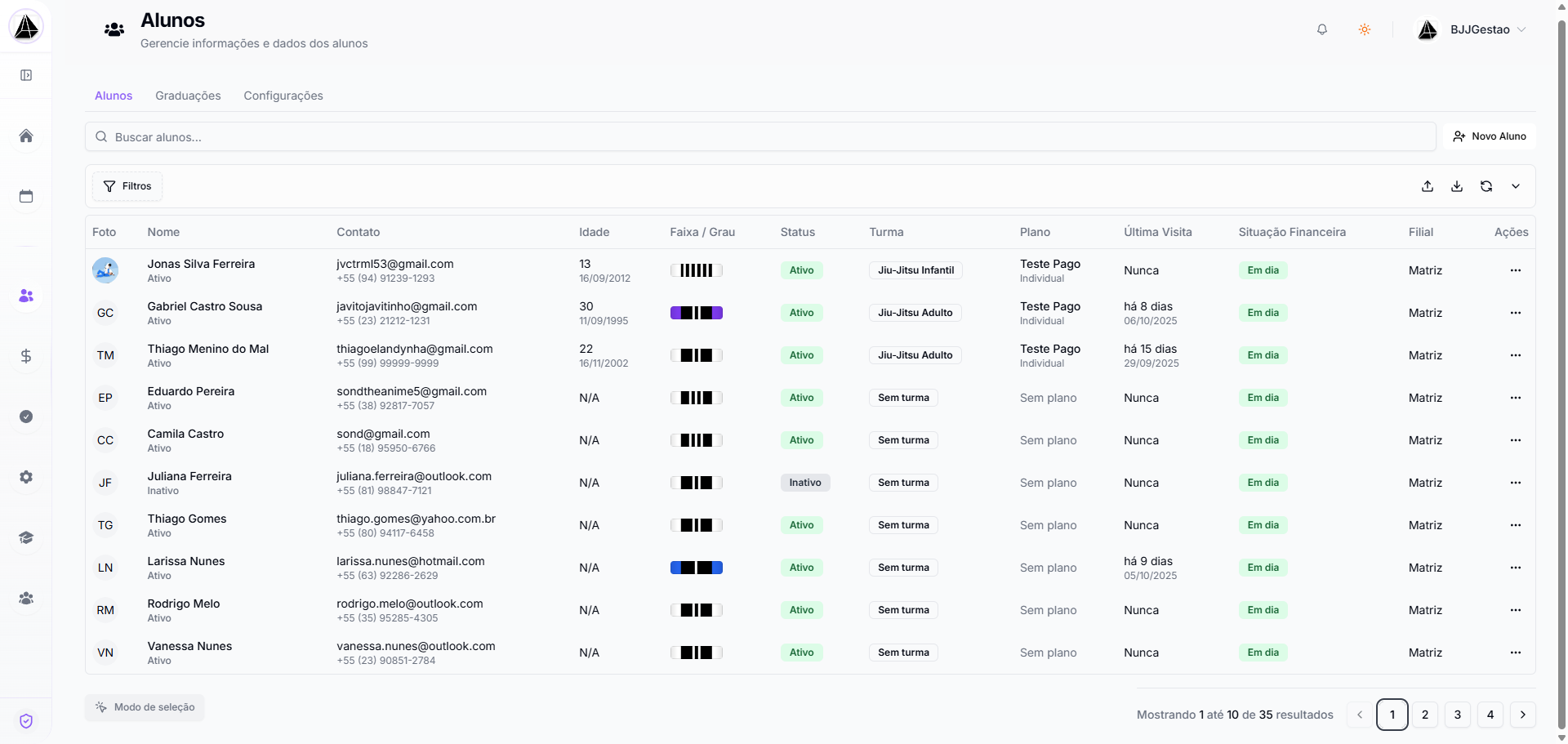The image size is (1568, 744).
Task: Switch to the Graduações tab
Action: tap(188, 96)
